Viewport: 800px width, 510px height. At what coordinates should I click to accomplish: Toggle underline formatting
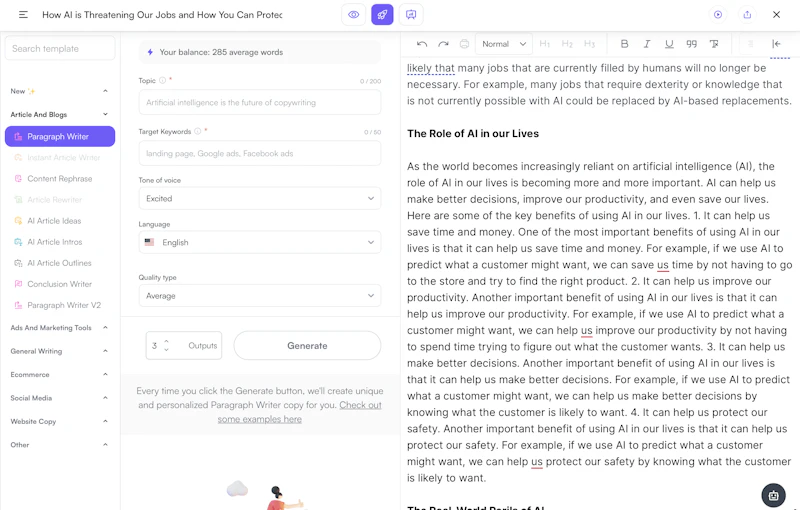point(669,44)
